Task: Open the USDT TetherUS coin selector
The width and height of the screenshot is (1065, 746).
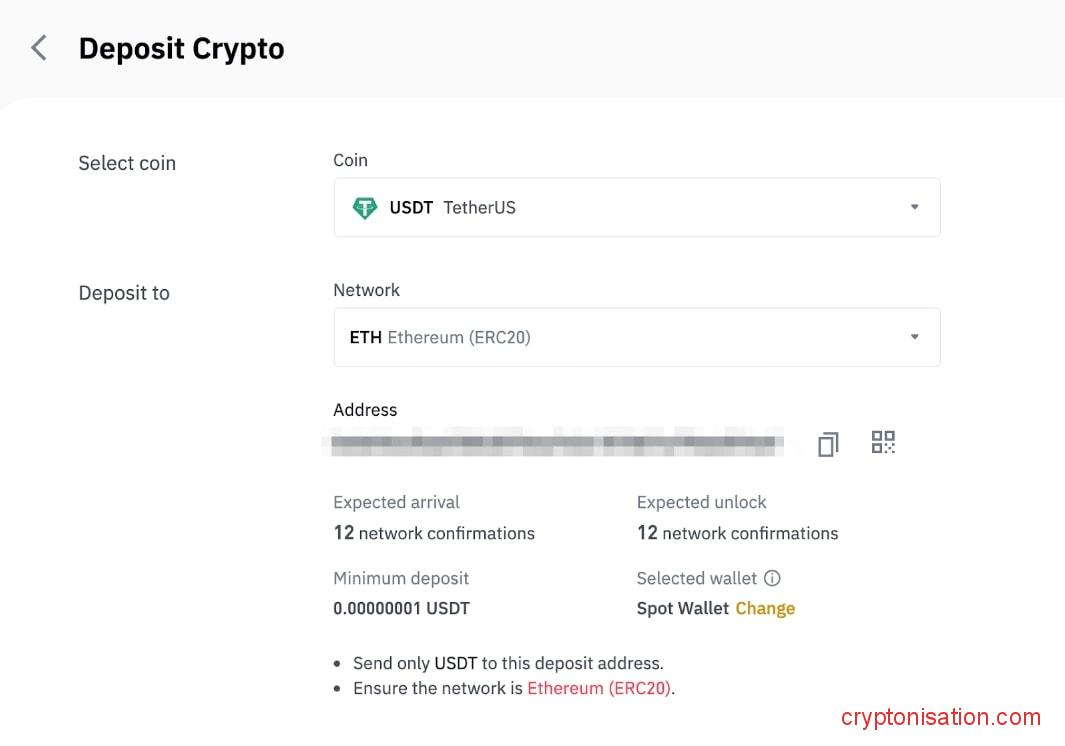Action: pyautogui.click(x=636, y=208)
